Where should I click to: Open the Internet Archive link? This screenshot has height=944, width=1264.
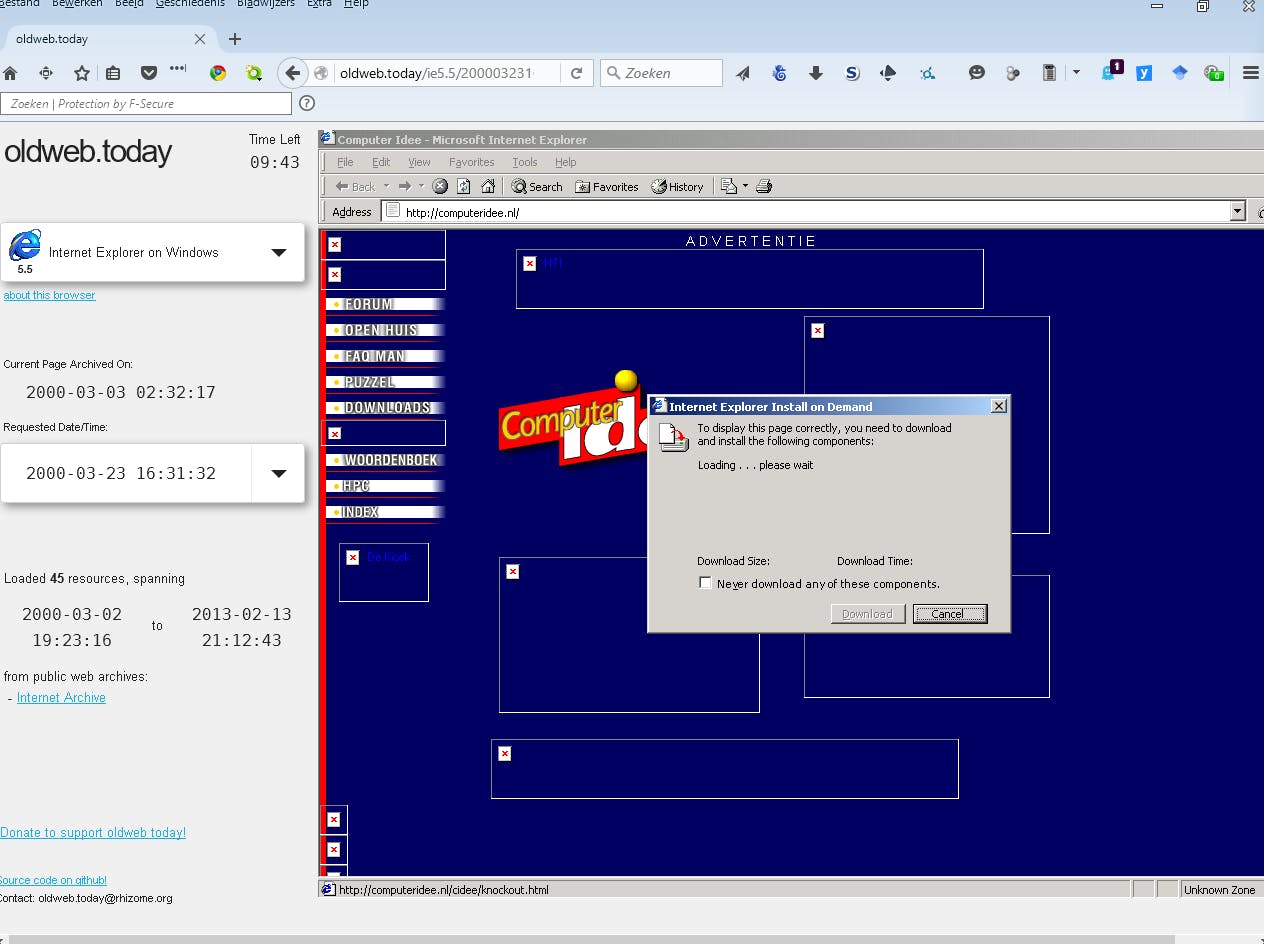pos(61,698)
